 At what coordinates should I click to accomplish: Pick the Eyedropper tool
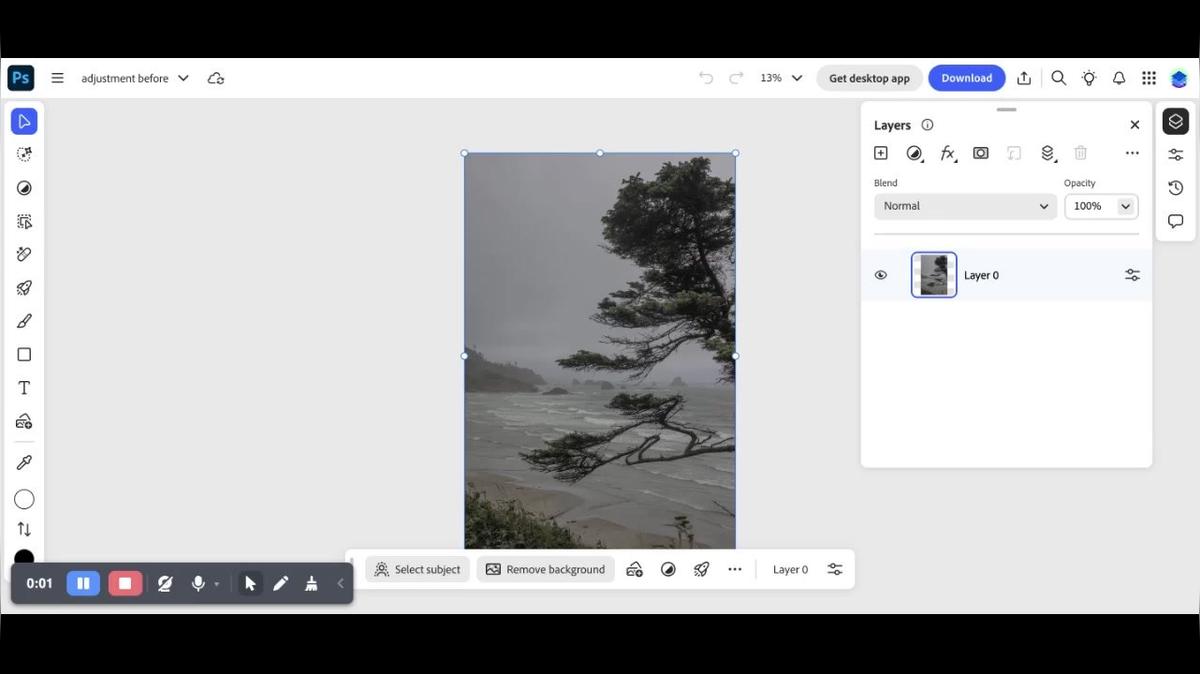click(x=24, y=462)
